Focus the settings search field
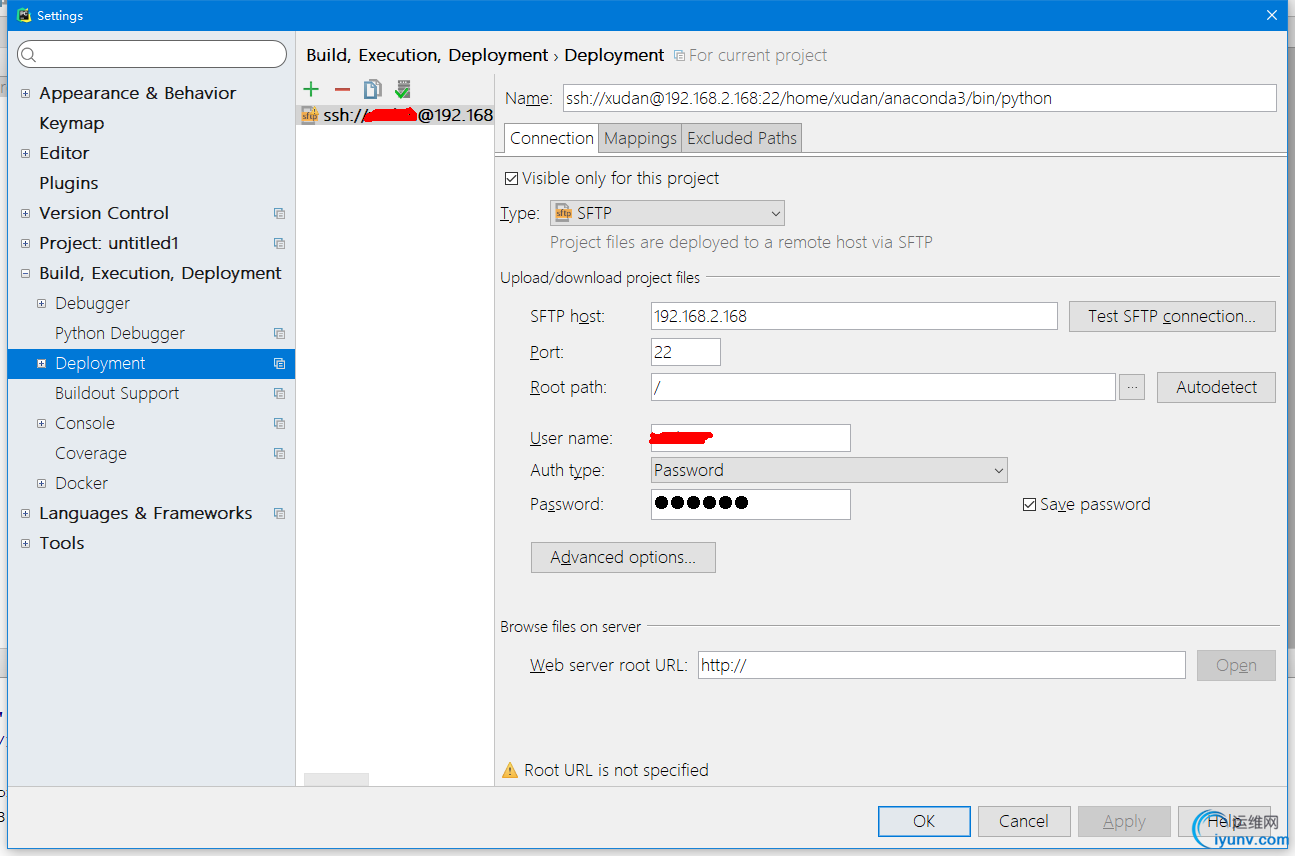The image size is (1295, 856). pos(152,54)
